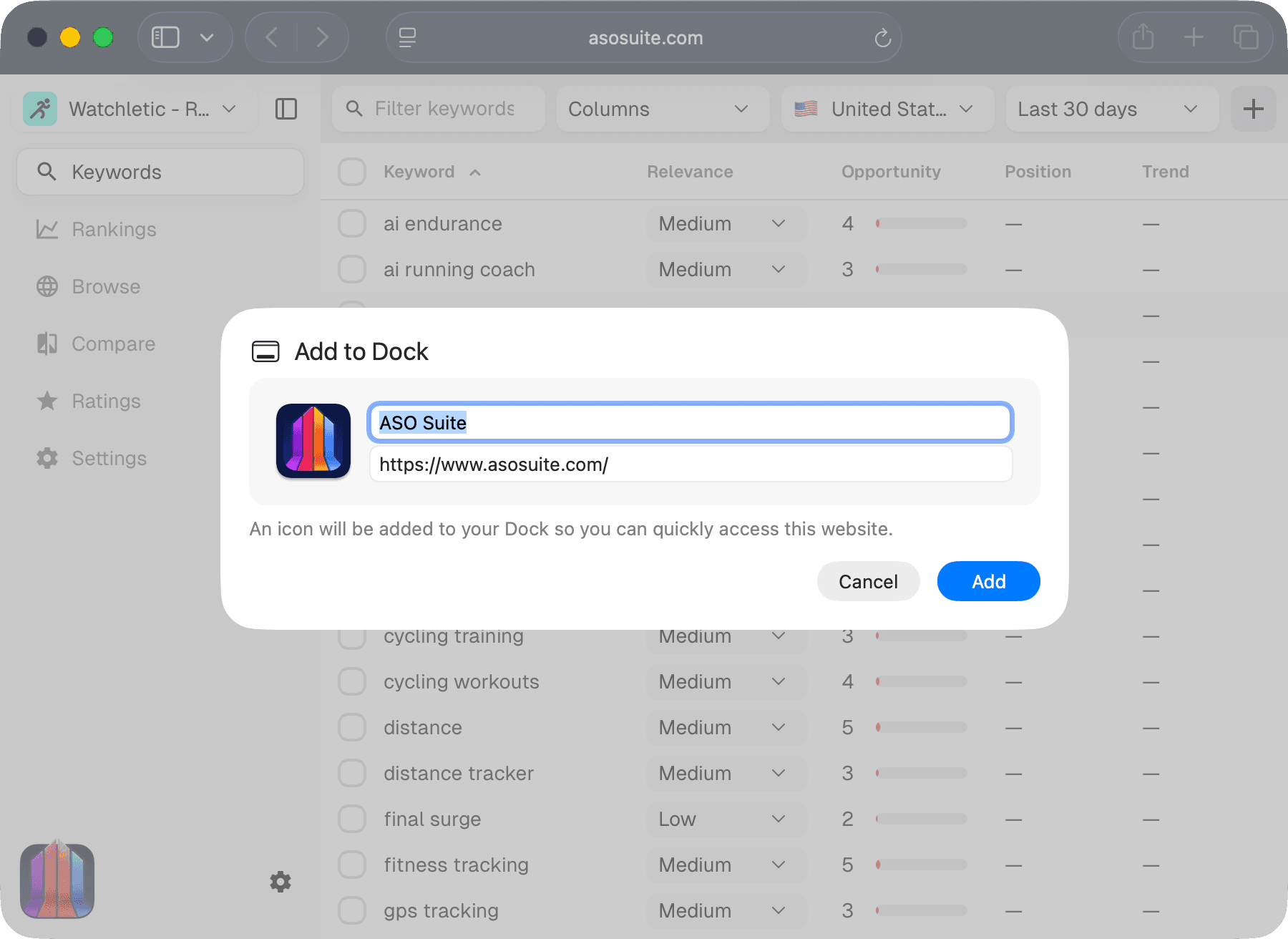Sort by the Keyword column header
The height and width of the screenshot is (939, 1288).
[x=419, y=172]
